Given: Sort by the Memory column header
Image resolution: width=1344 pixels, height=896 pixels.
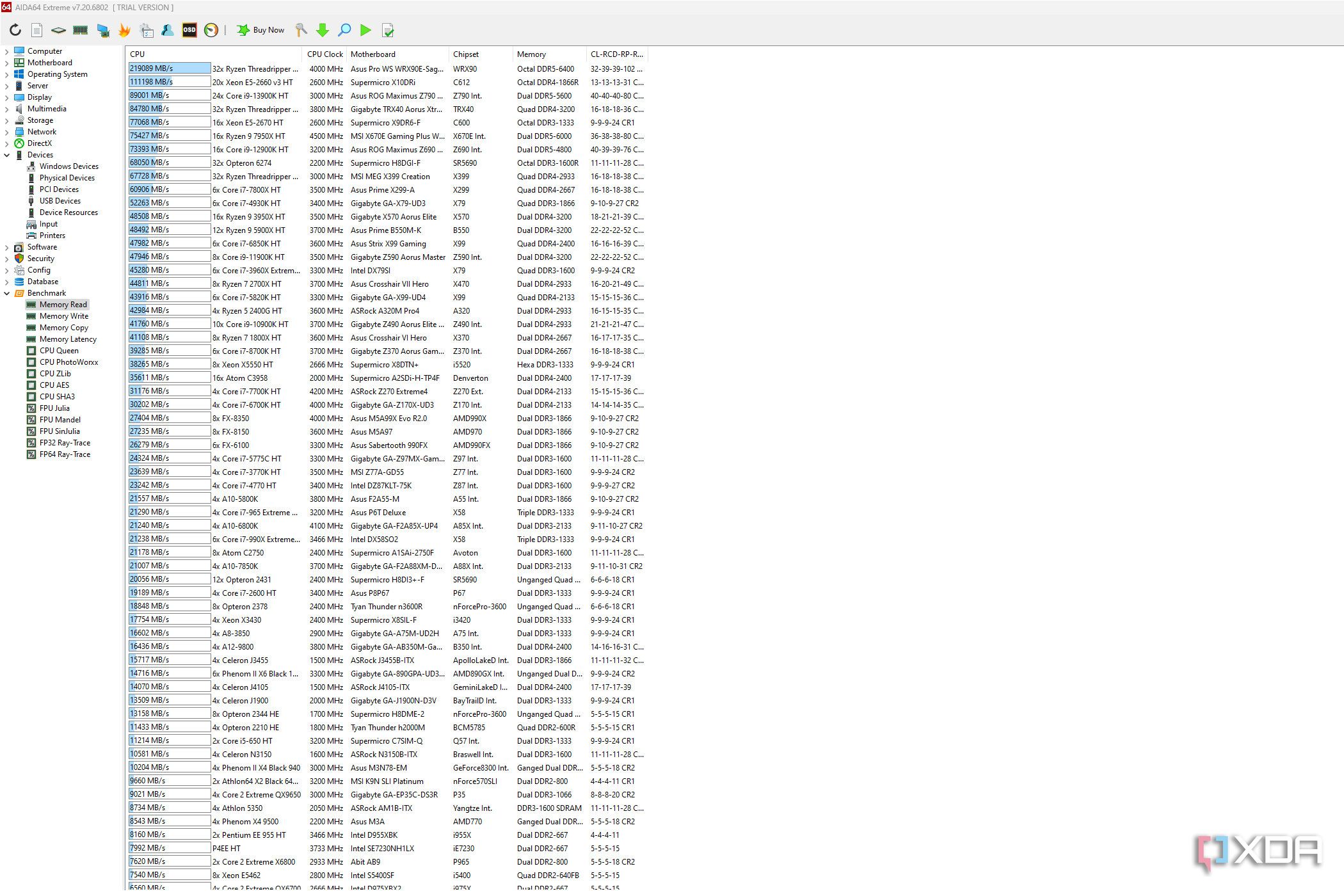Looking at the screenshot, I should coord(549,54).
